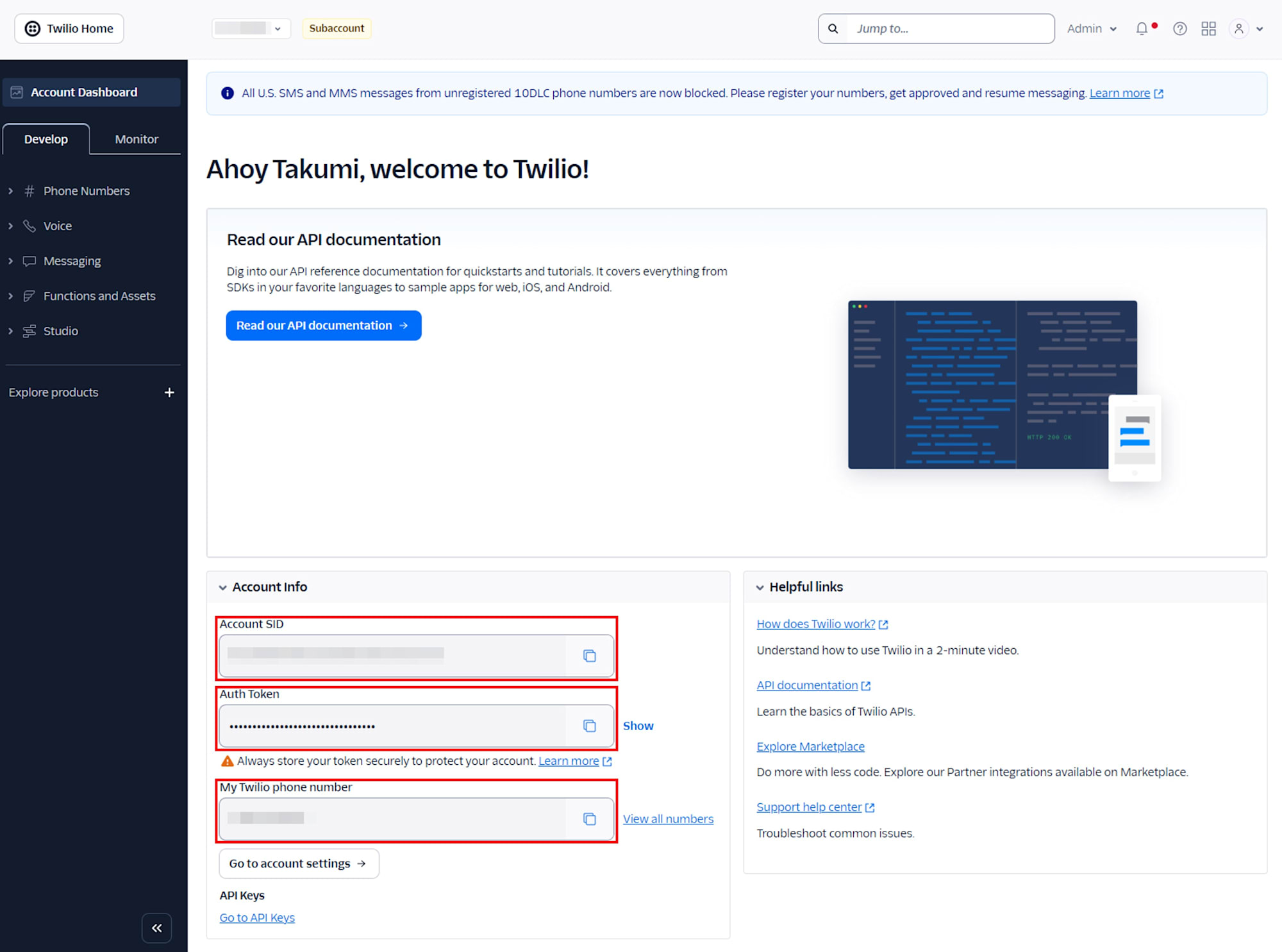Viewport: 1282px width, 952px height.
Task: Expand the Functions and Assets chevron
Action: click(10, 296)
